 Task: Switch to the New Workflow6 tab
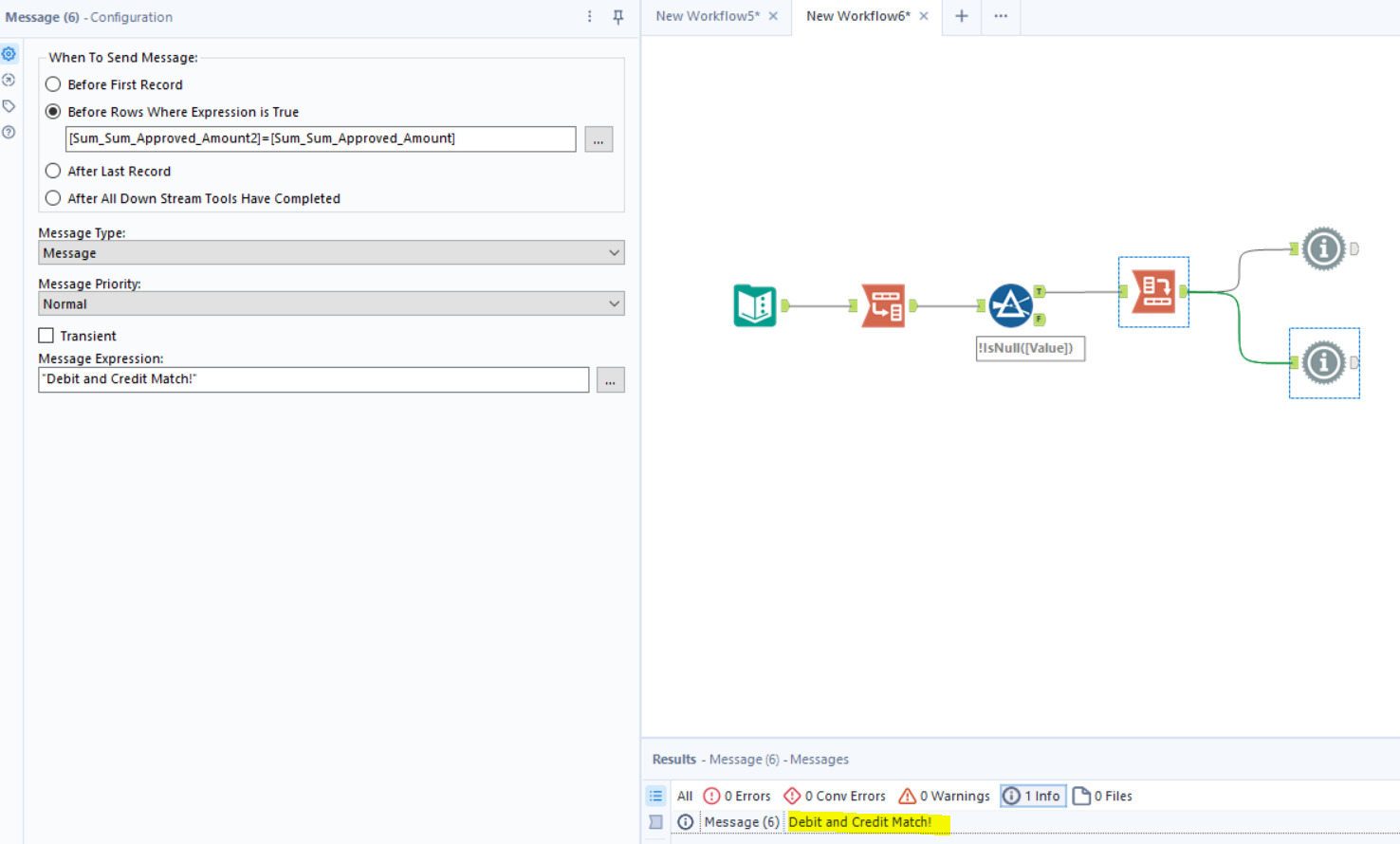point(857,16)
